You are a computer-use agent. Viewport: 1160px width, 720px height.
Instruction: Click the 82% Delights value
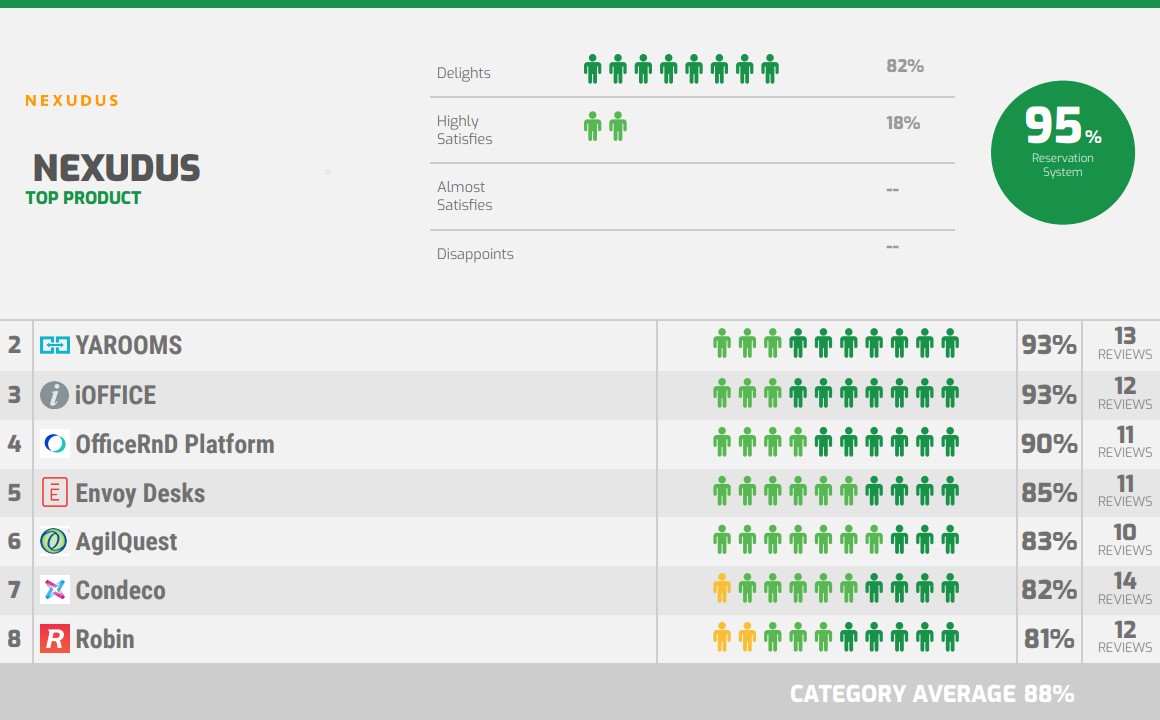tap(905, 66)
